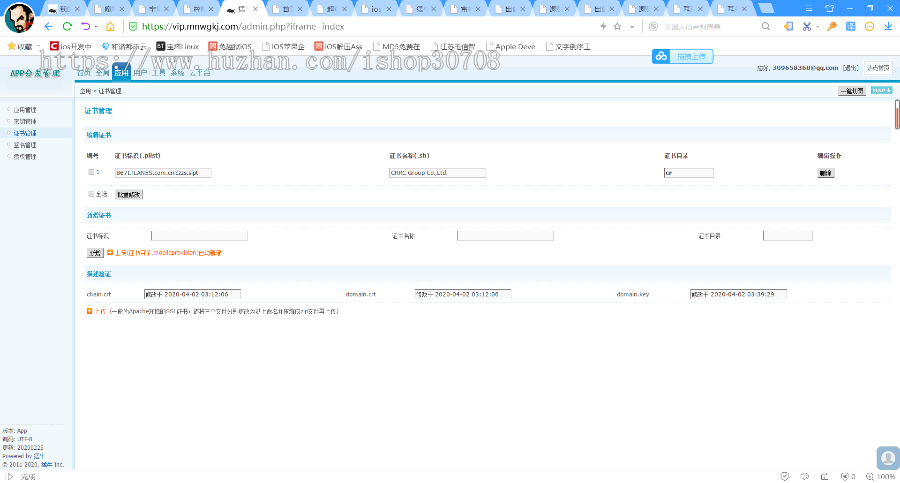Click the orange upload link under chain.crt

(100, 311)
